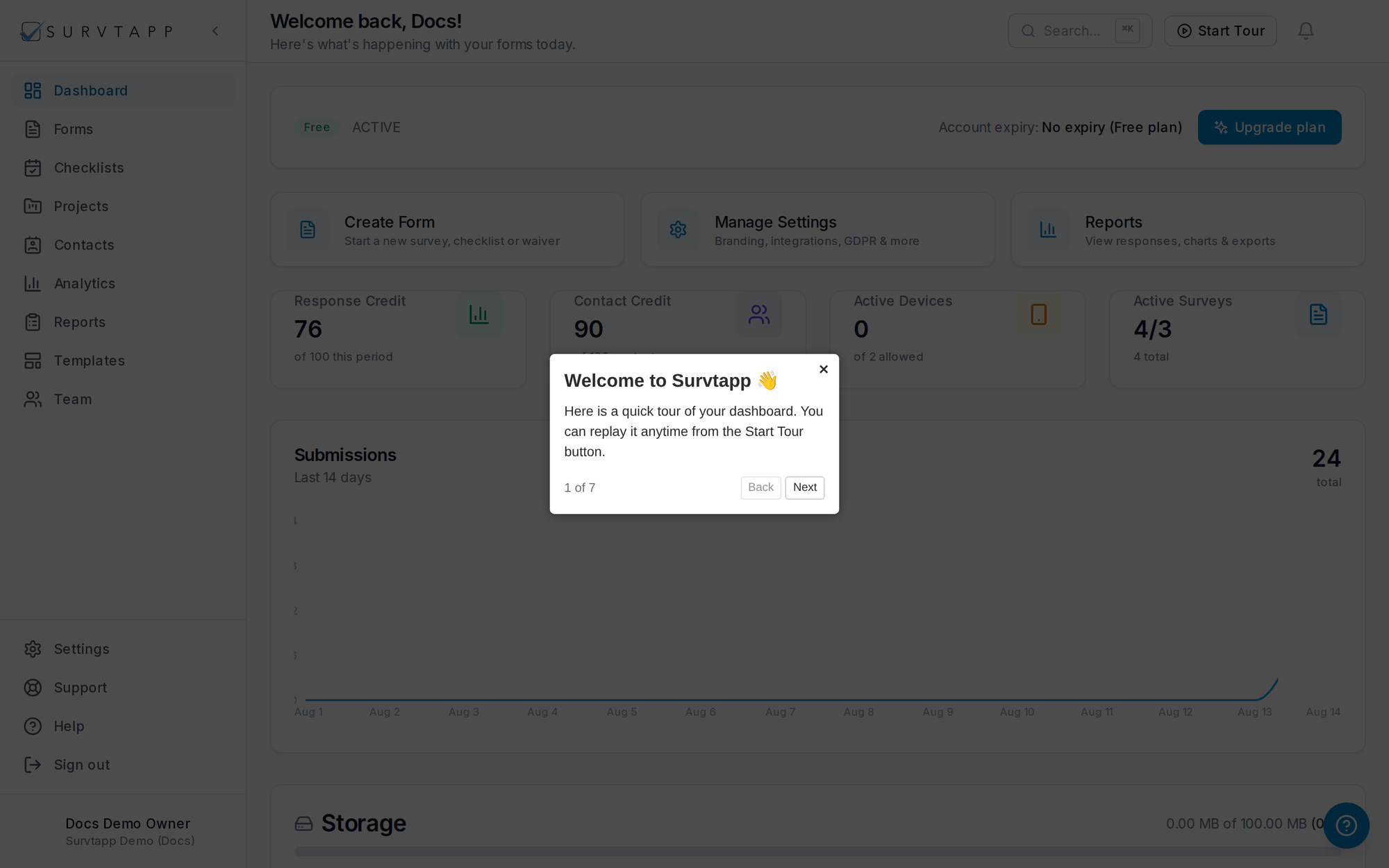
Task: Click the Support lifebuoy icon
Action: pyautogui.click(x=33, y=687)
